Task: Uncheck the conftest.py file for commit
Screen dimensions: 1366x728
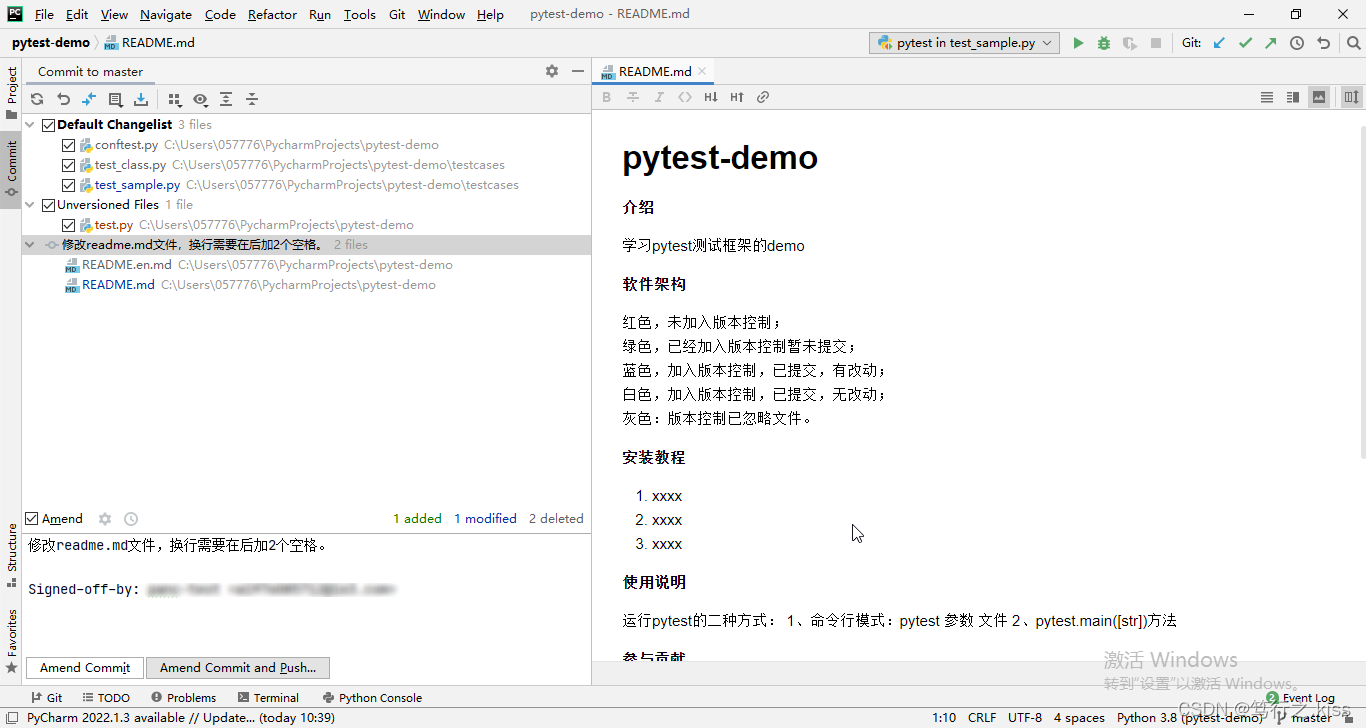Action: (x=68, y=144)
